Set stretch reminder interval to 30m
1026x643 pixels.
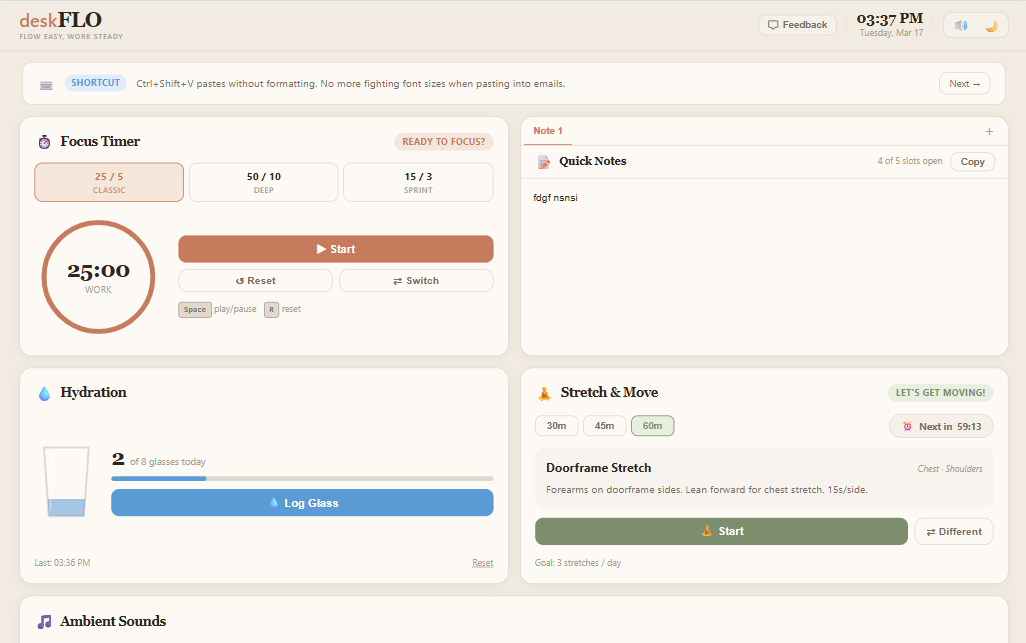tap(556, 425)
